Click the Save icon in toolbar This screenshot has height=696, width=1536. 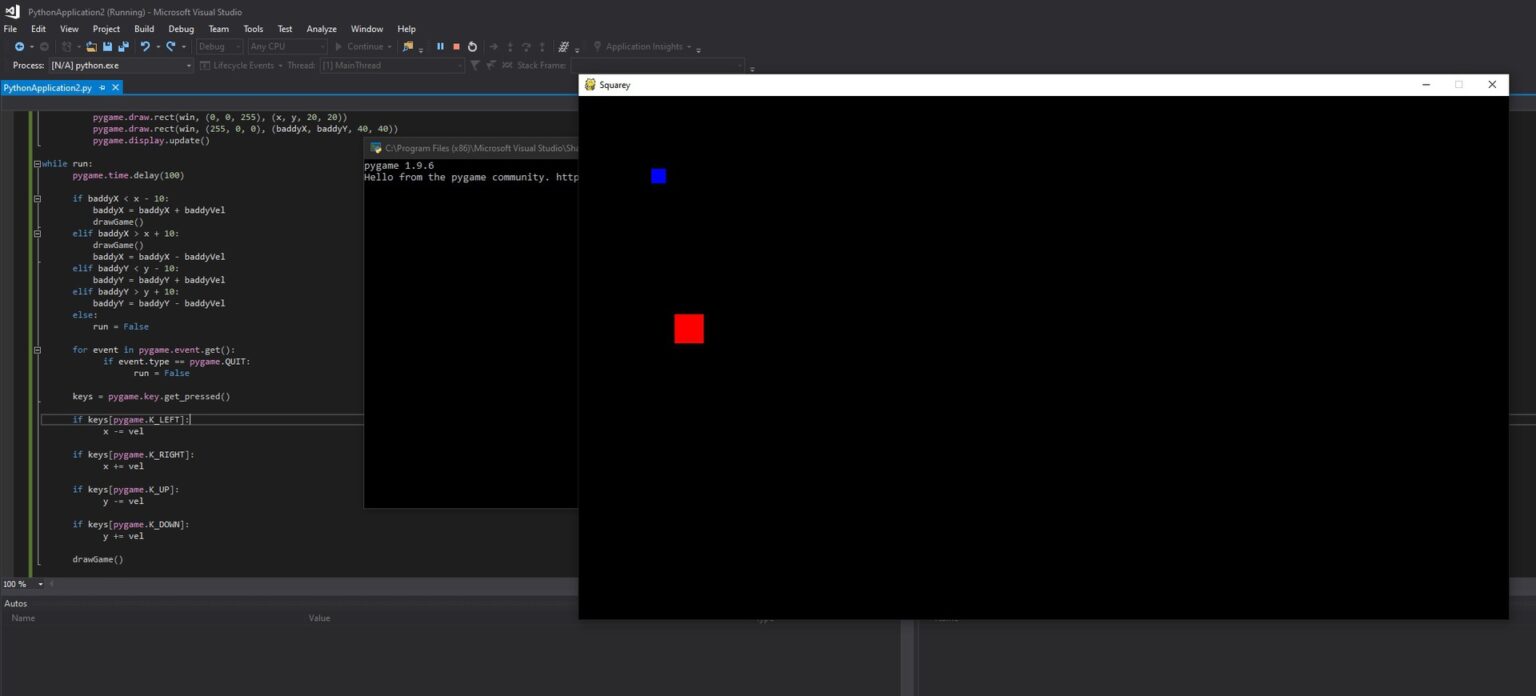(107, 47)
